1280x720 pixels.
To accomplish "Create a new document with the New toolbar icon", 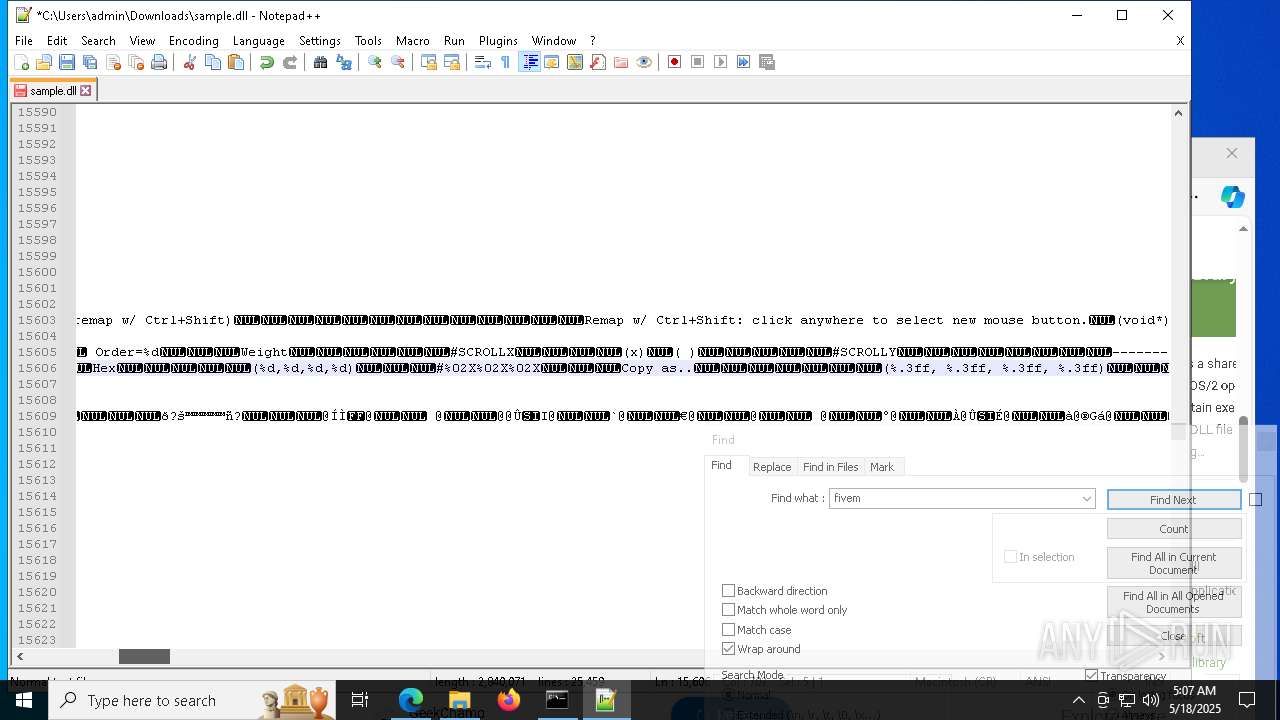I will pos(21,62).
